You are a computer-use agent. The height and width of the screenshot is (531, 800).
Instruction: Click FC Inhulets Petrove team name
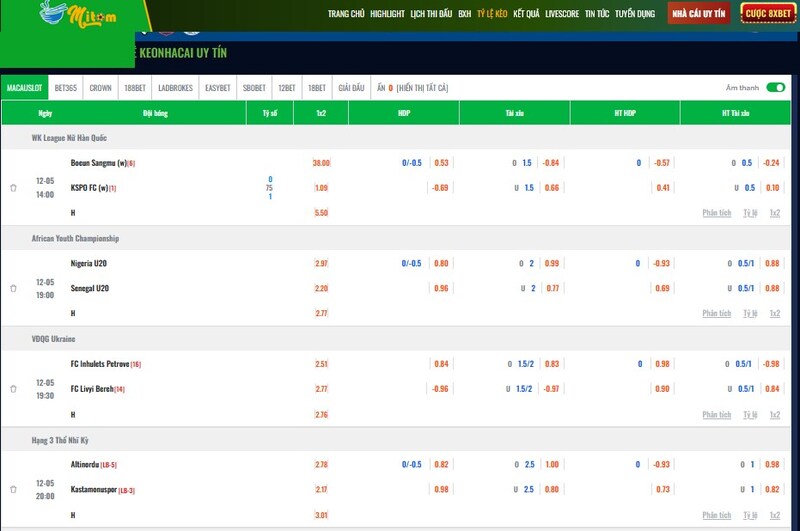100,364
